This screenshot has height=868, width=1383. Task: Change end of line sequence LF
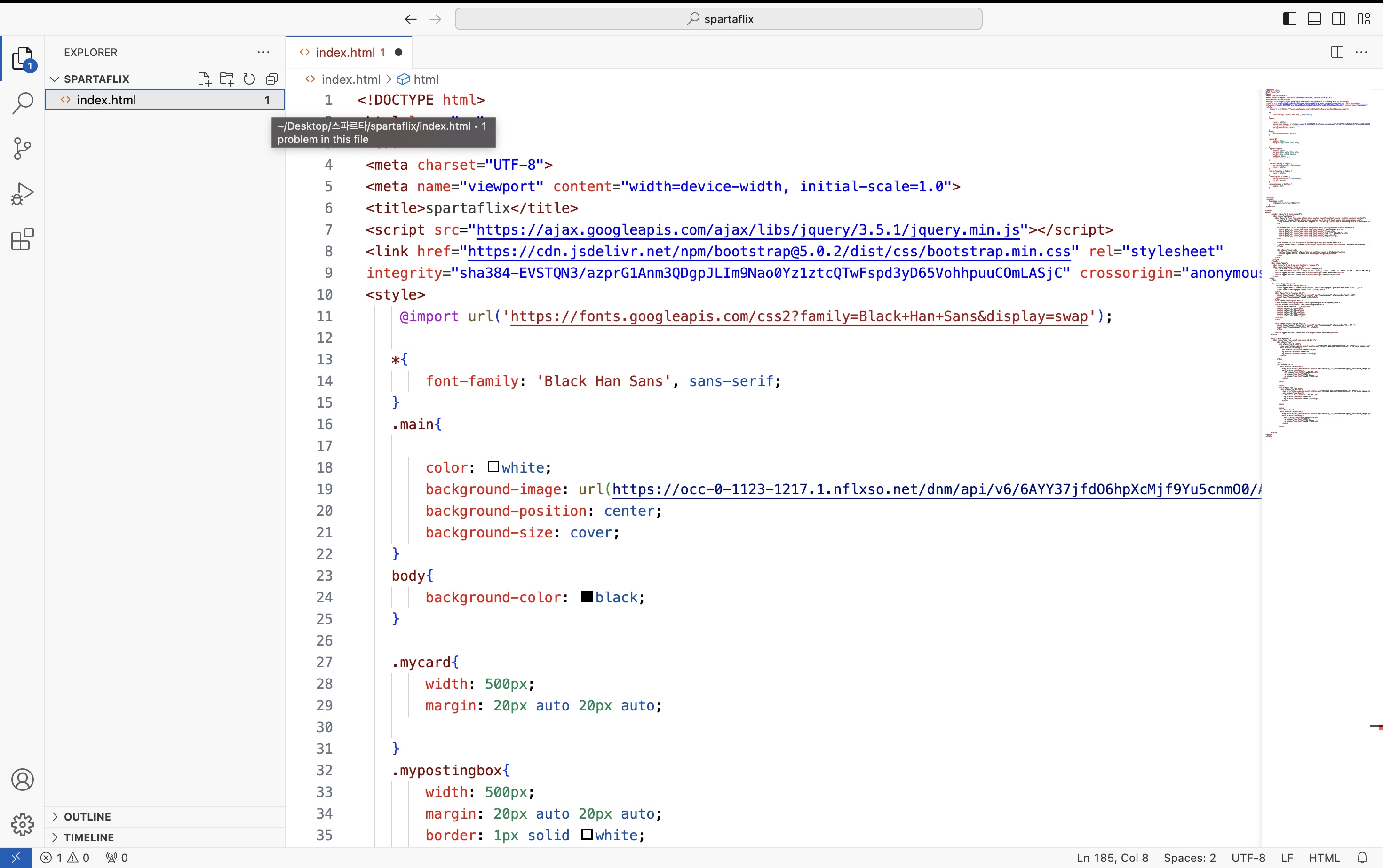(x=1287, y=858)
